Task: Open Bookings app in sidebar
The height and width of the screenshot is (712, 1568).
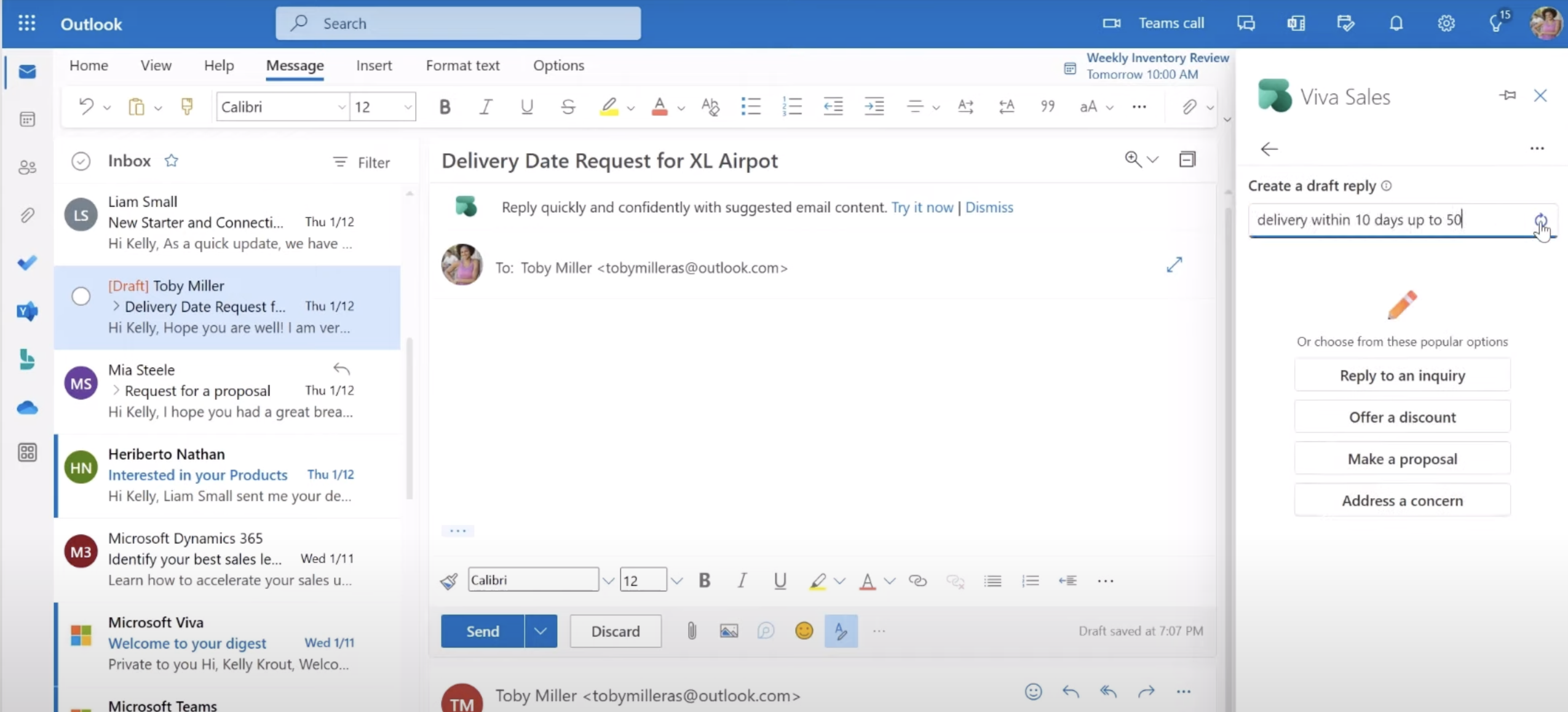Action: click(27, 359)
